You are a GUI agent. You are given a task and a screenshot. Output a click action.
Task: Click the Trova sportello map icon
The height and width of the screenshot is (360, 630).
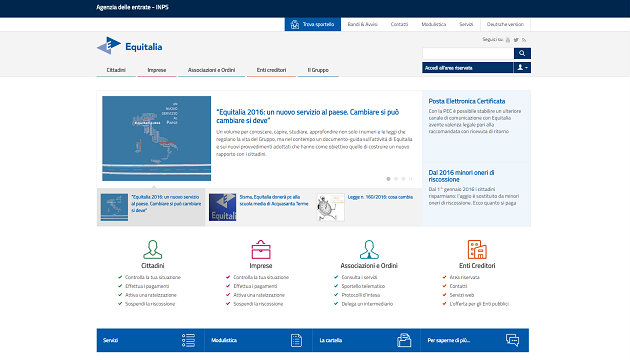click(295, 25)
